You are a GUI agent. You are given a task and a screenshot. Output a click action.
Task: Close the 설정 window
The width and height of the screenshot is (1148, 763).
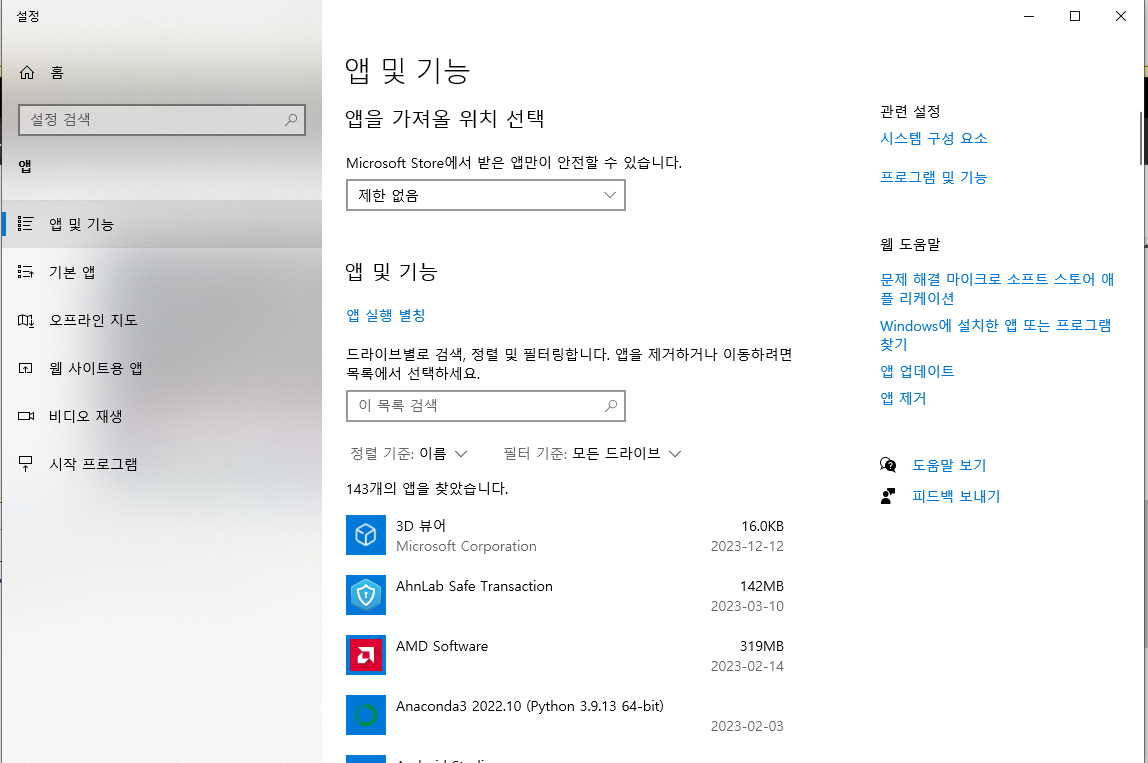[x=1121, y=16]
